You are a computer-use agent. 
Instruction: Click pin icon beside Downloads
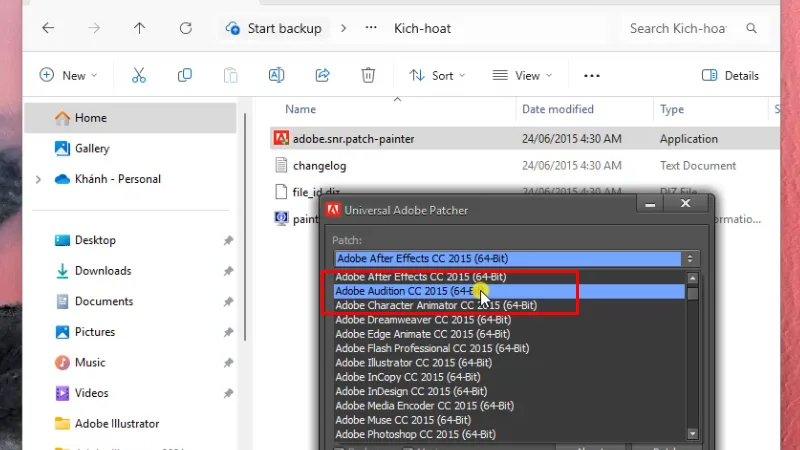point(228,271)
